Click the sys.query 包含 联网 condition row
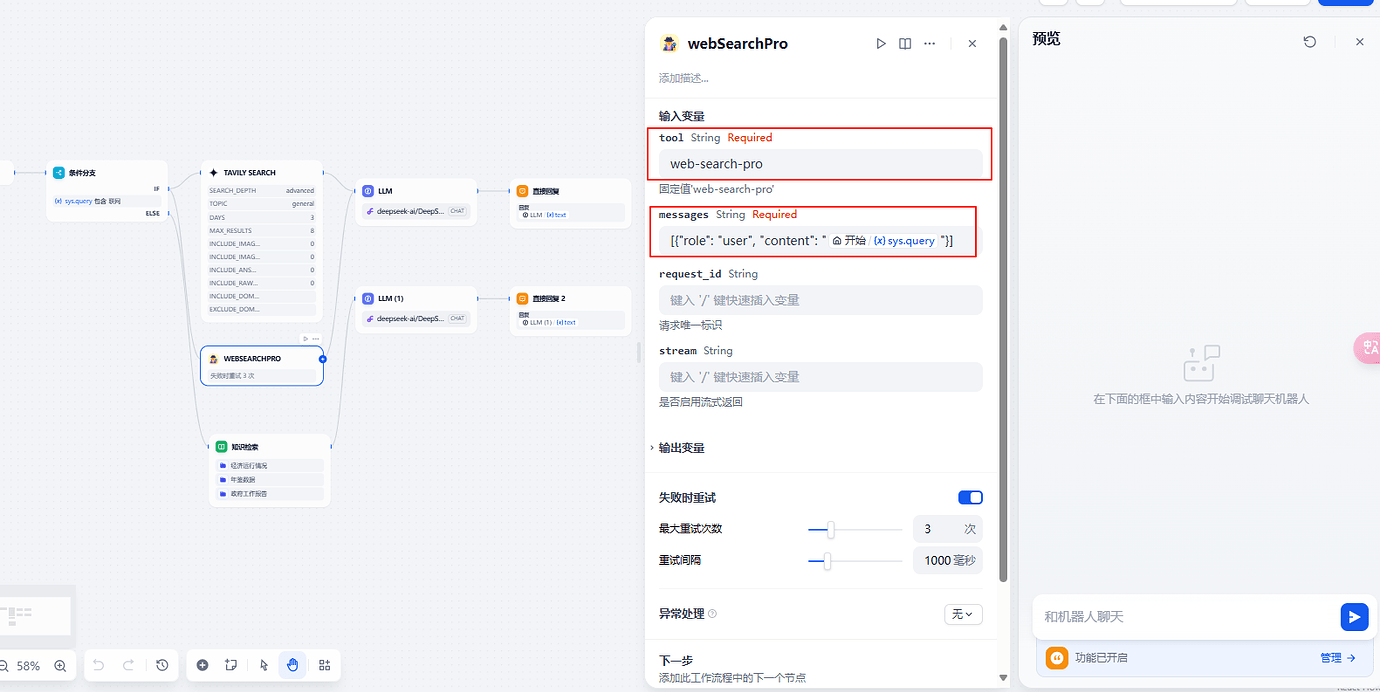Image resolution: width=1380 pixels, height=692 pixels. (x=106, y=201)
